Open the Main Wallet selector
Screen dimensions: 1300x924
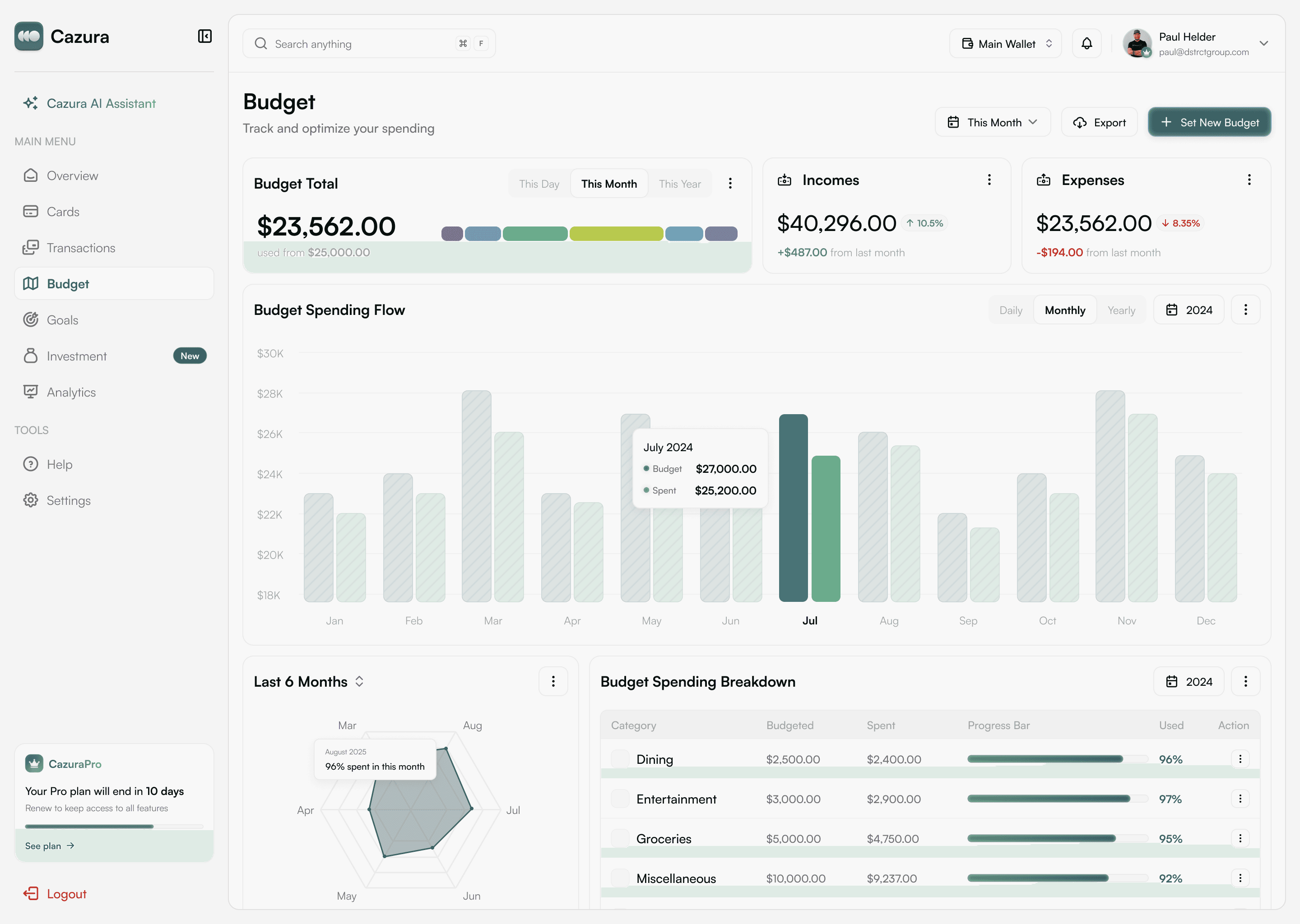pyautogui.click(x=1005, y=43)
